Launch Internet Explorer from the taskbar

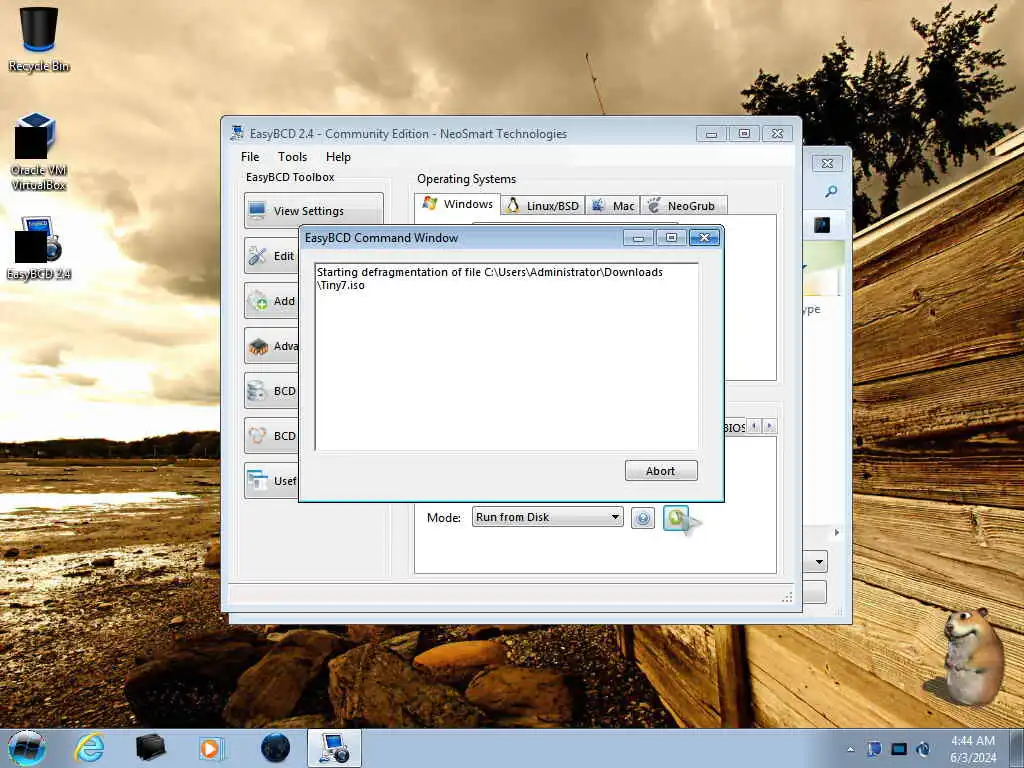point(89,748)
